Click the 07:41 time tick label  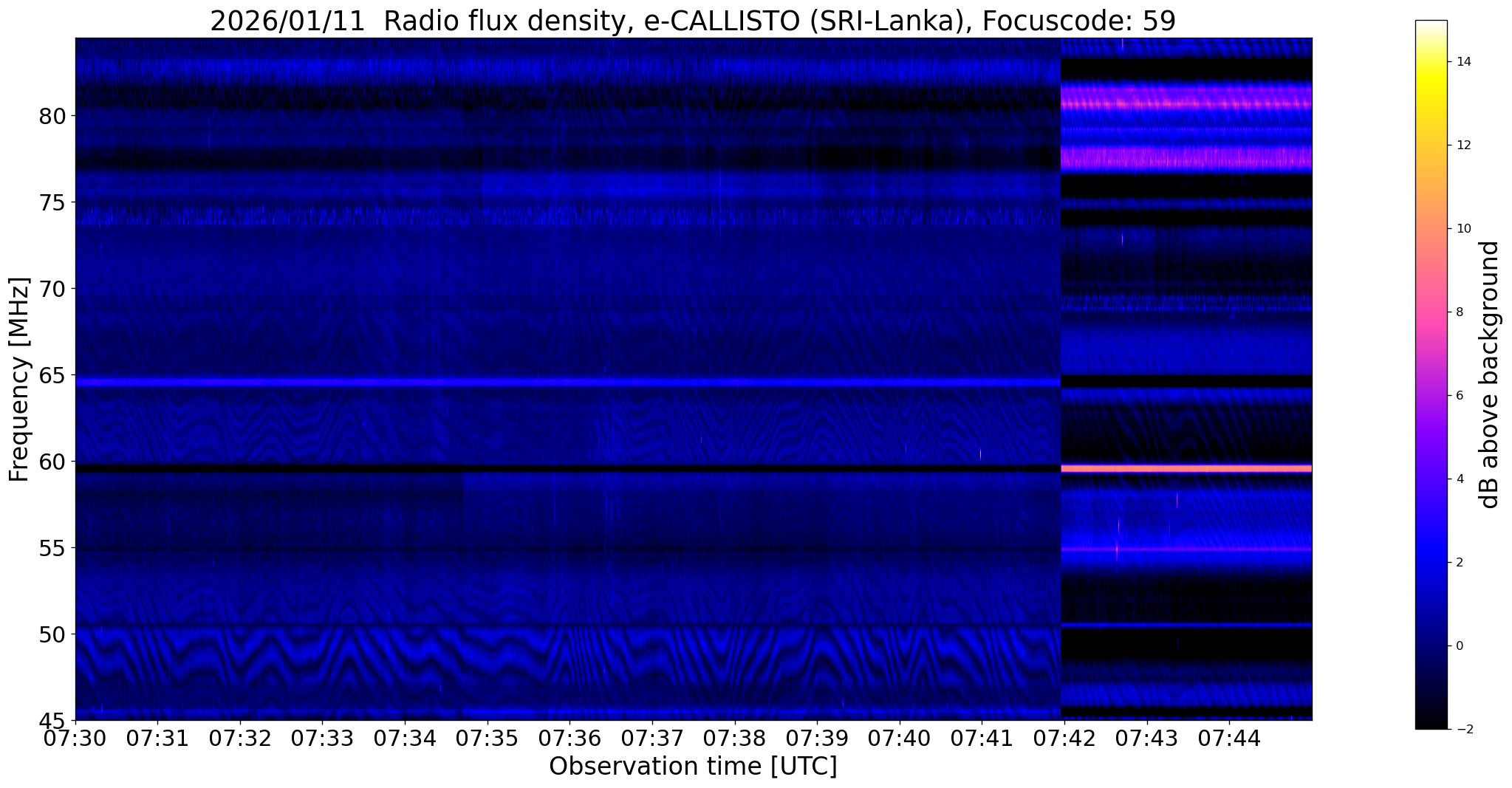[x=982, y=738]
